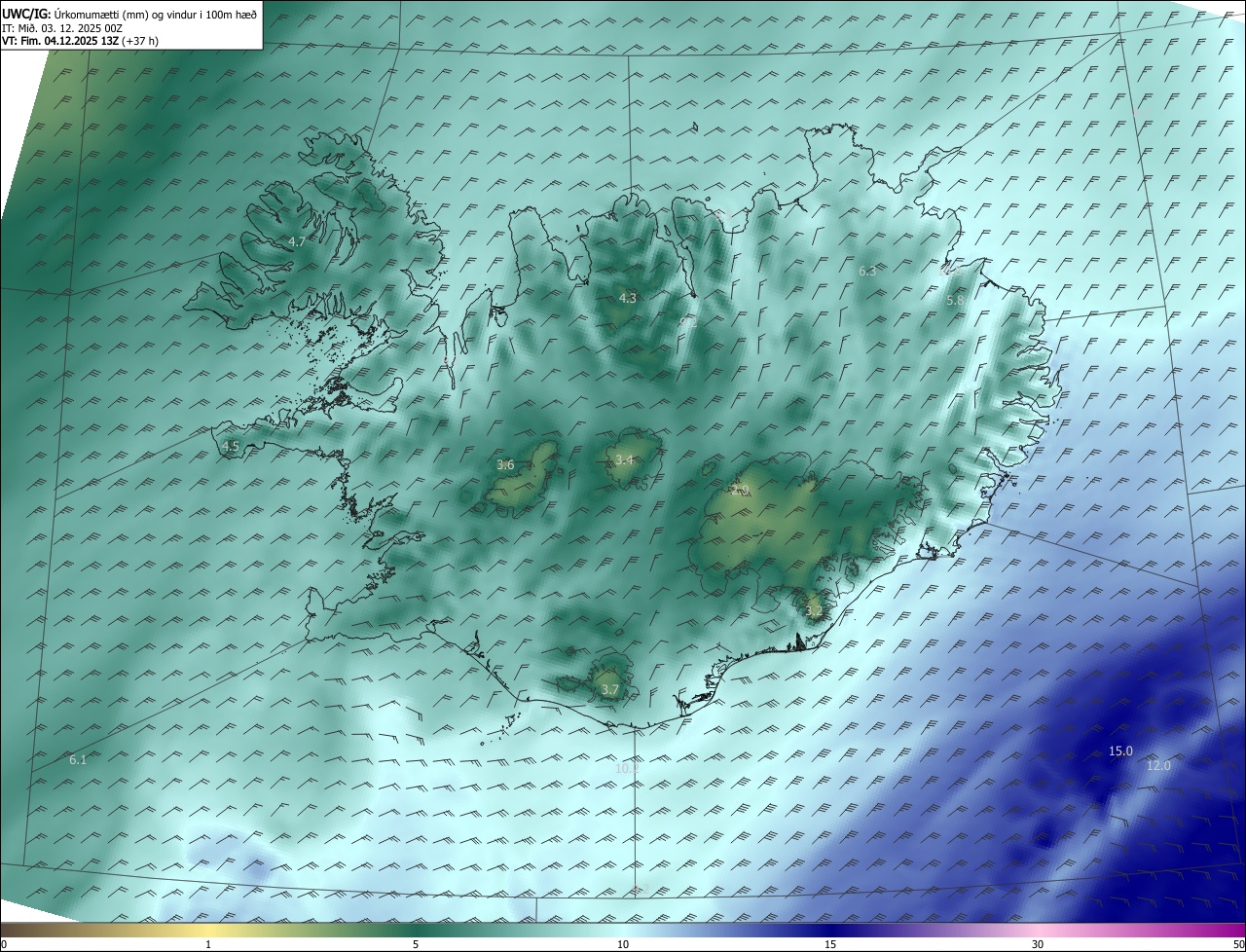Click the 15 tick on the color scale
This screenshot has height=952, width=1246.
pos(830,944)
